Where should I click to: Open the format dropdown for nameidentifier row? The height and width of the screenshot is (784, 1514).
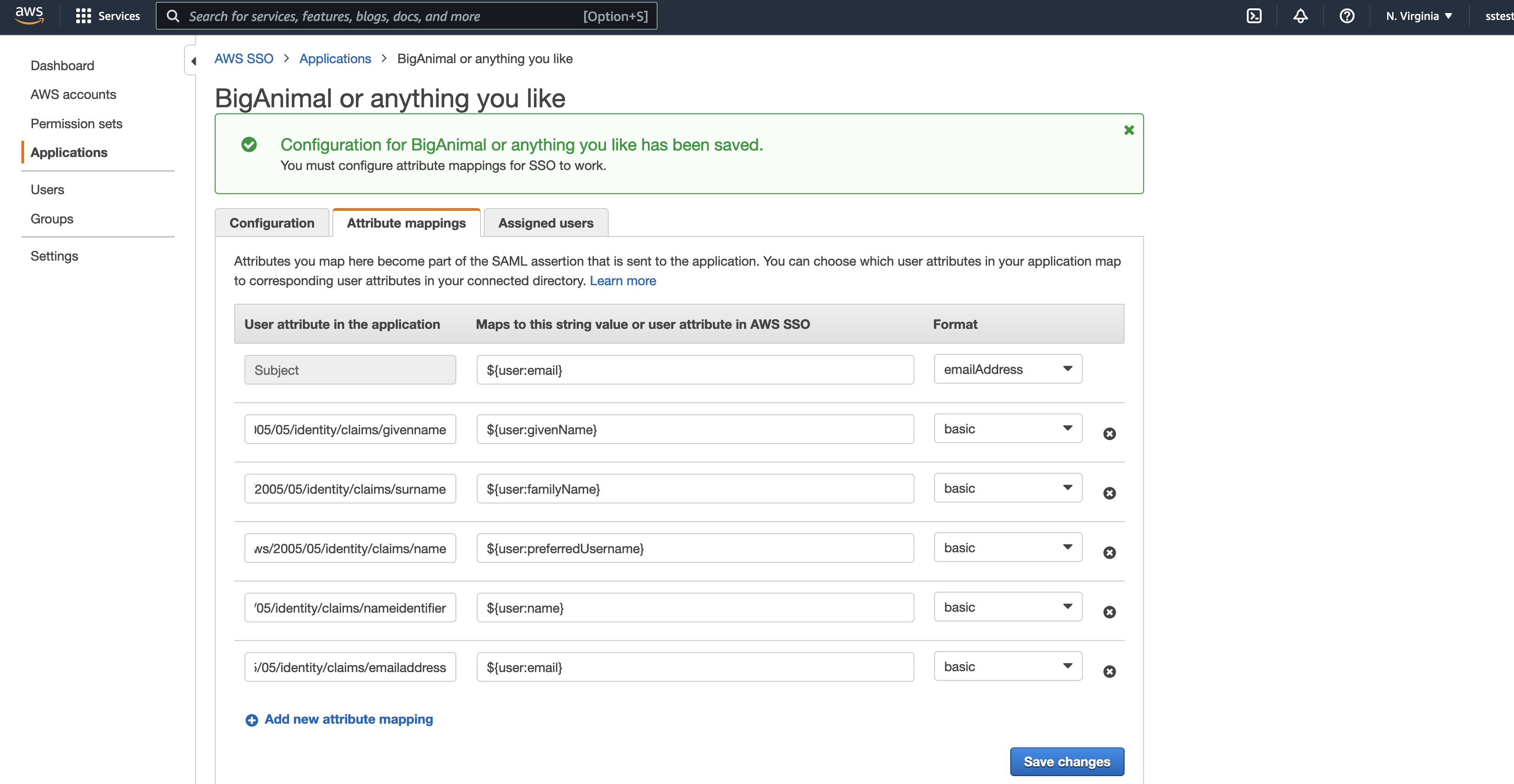1007,607
